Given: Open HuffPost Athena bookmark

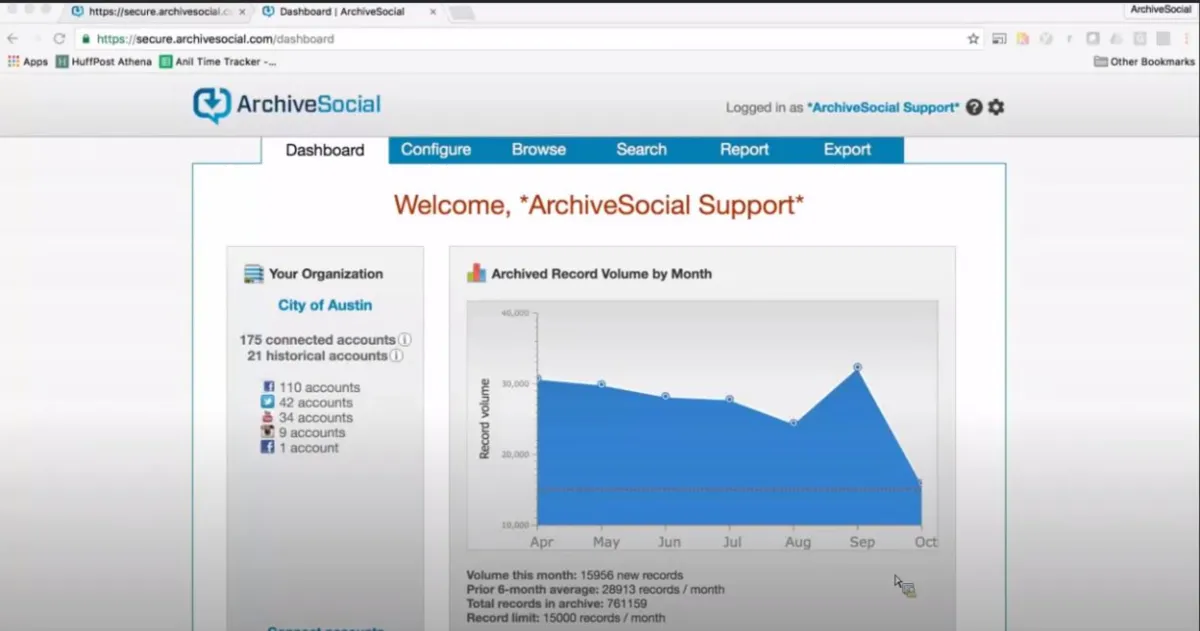Looking at the screenshot, I should click(x=104, y=62).
